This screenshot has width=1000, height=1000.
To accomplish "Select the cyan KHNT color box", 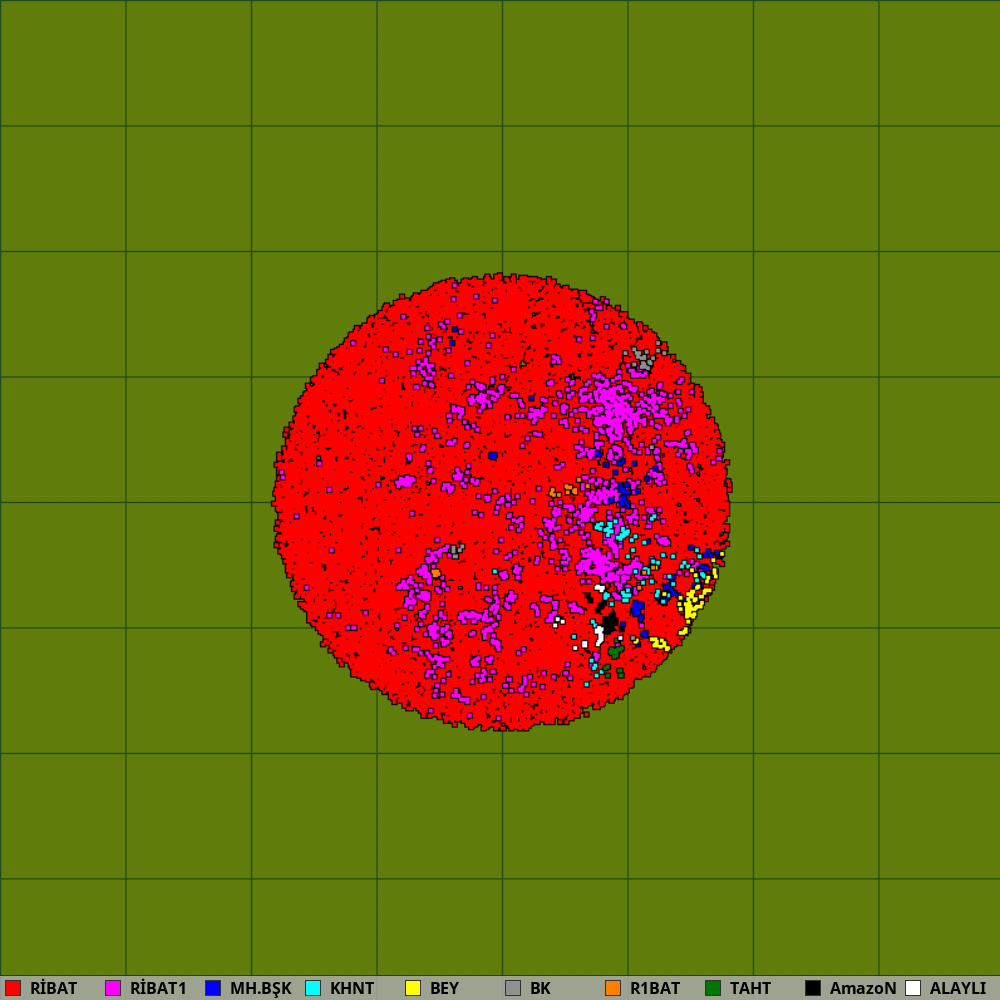I will [313, 988].
